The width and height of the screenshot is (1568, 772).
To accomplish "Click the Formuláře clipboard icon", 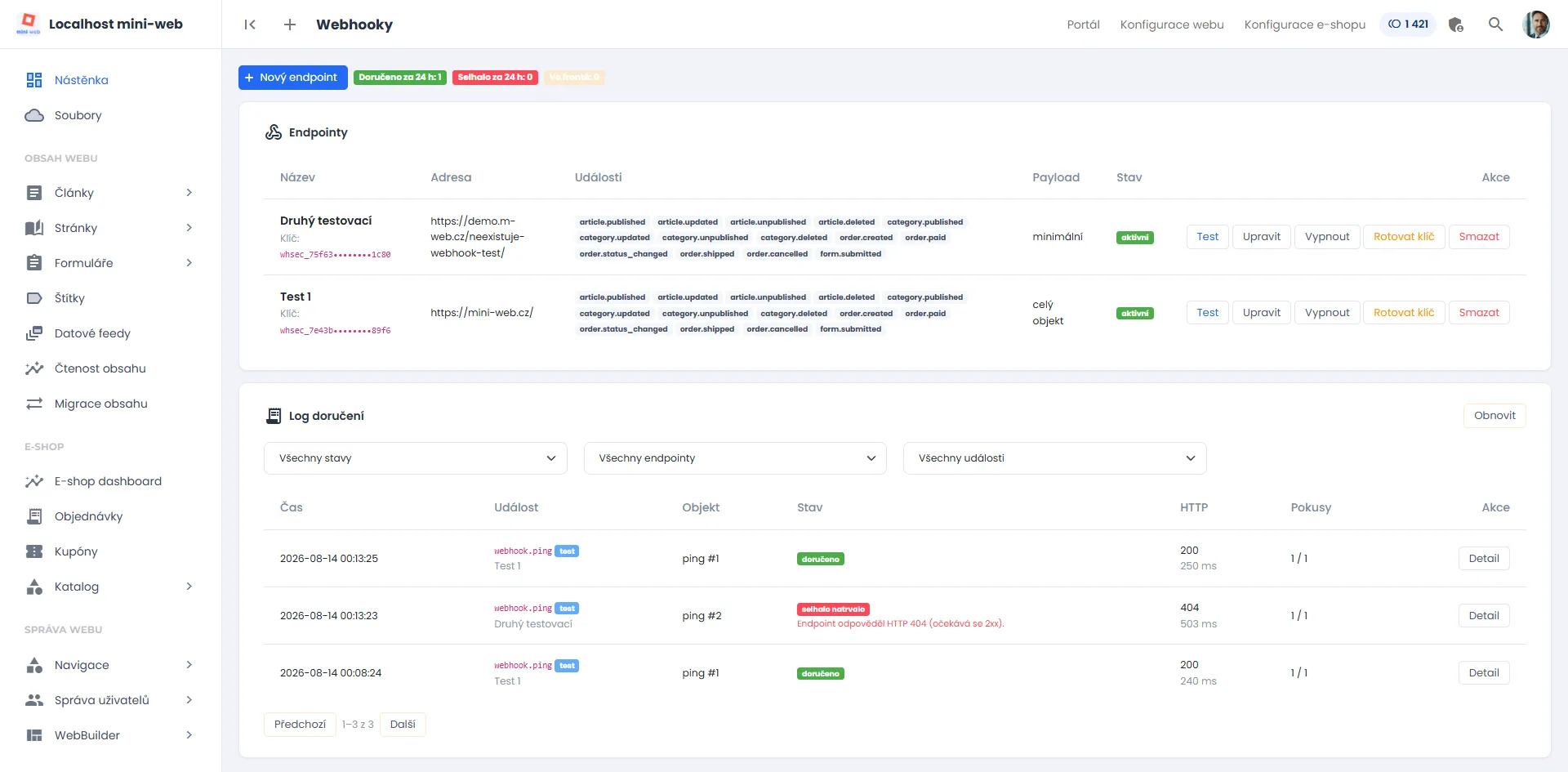I will (34, 263).
